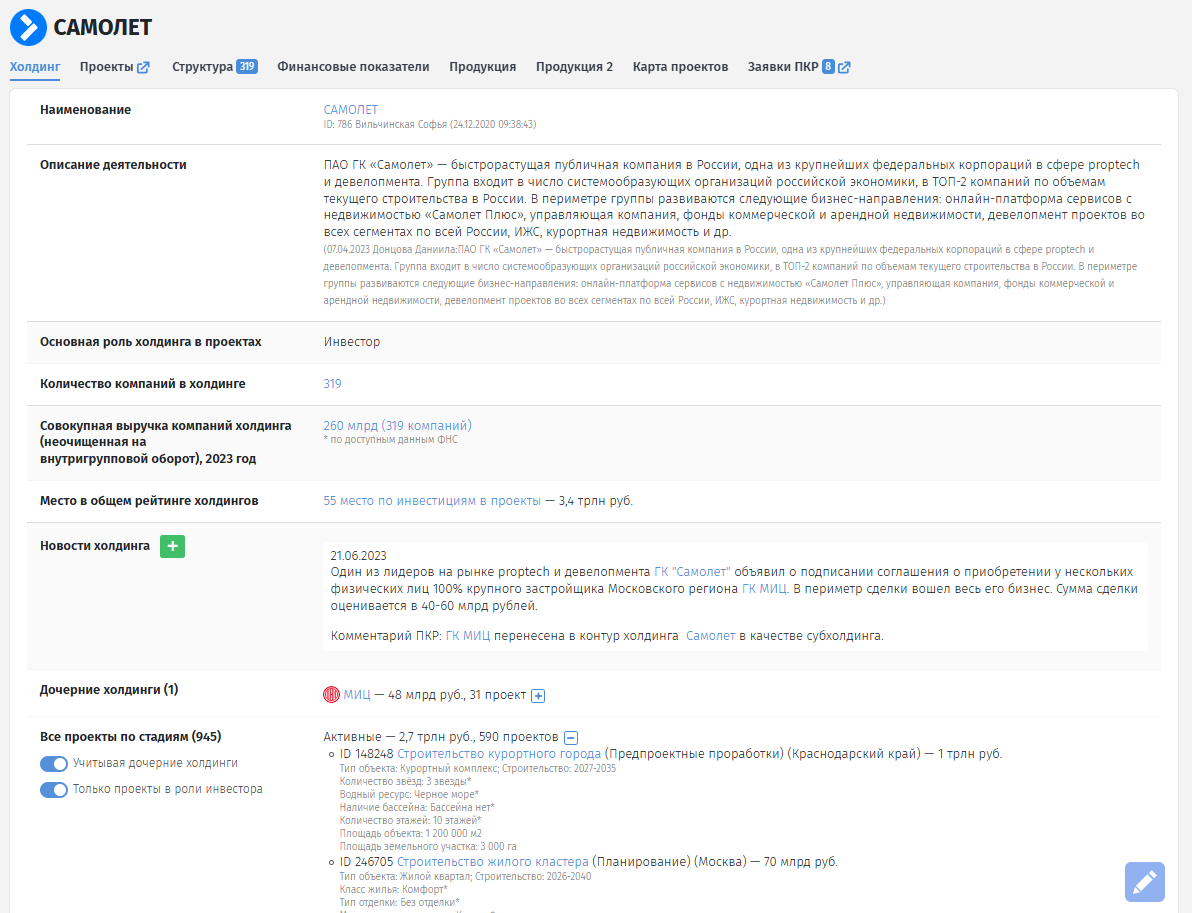Collapse the Активные projects list
Image resolution: width=1192 pixels, height=913 pixels.
(x=570, y=737)
